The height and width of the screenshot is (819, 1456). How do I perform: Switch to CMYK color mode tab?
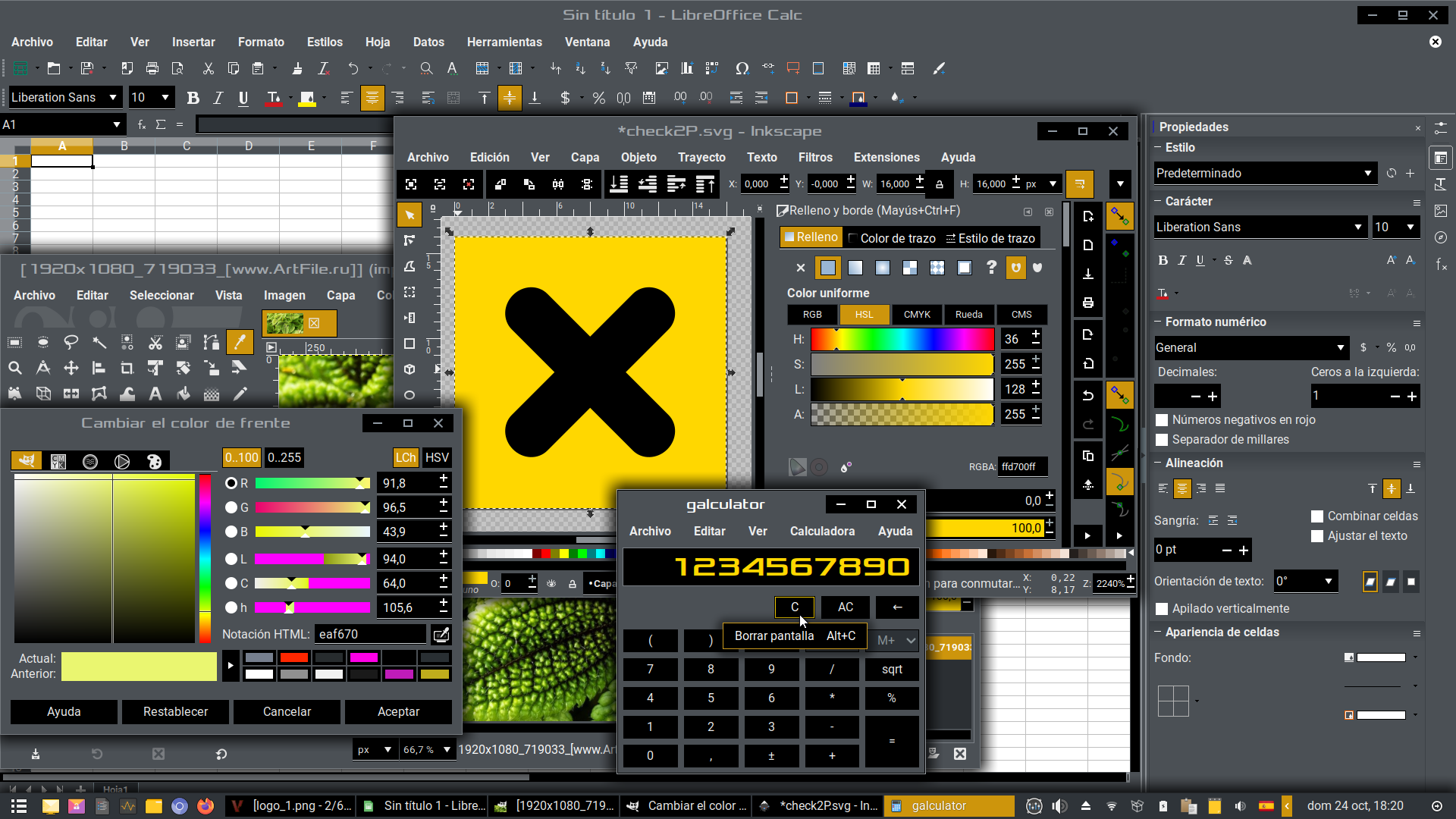pyautogui.click(x=917, y=315)
